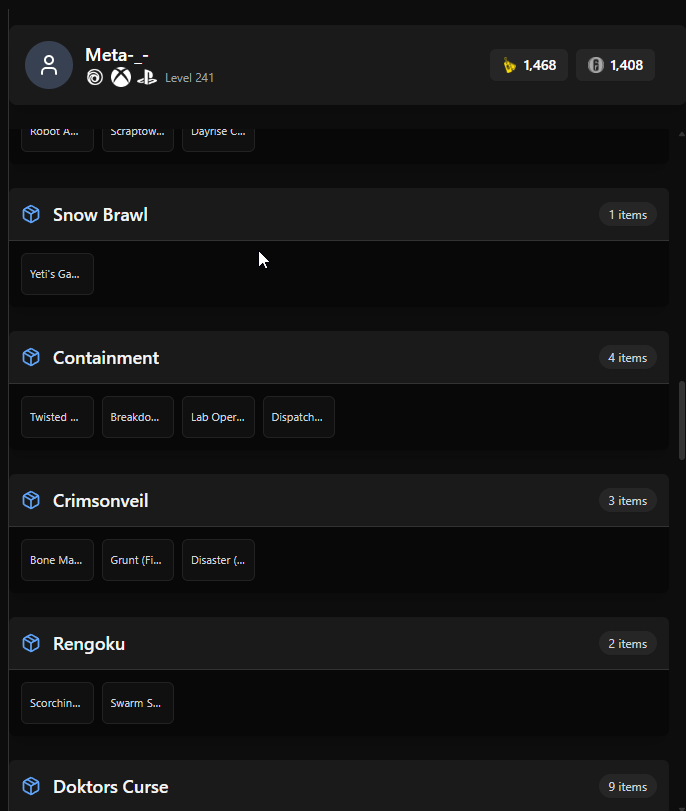Click the Containment package cube icon
Image resolution: width=686 pixels, height=811 pixels.
[x=31, y=357]
